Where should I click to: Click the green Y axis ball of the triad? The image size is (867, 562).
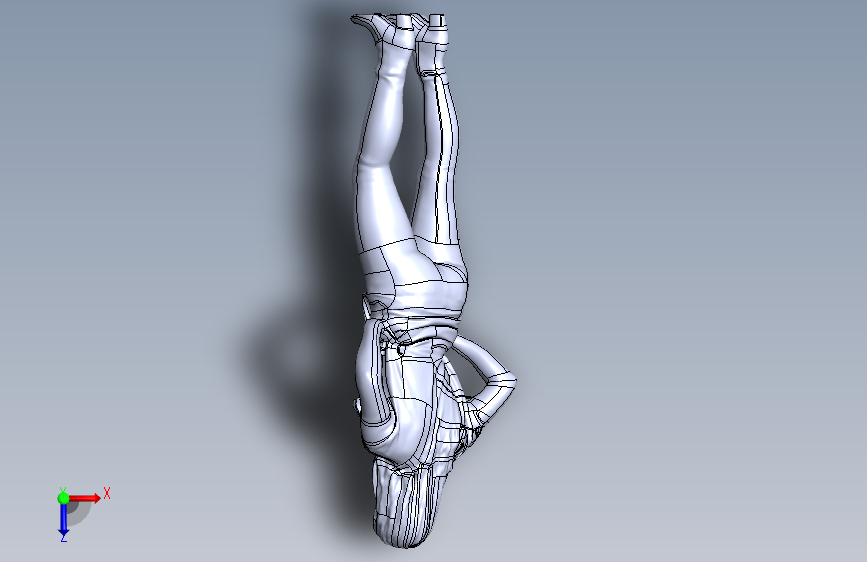[63, 498]
